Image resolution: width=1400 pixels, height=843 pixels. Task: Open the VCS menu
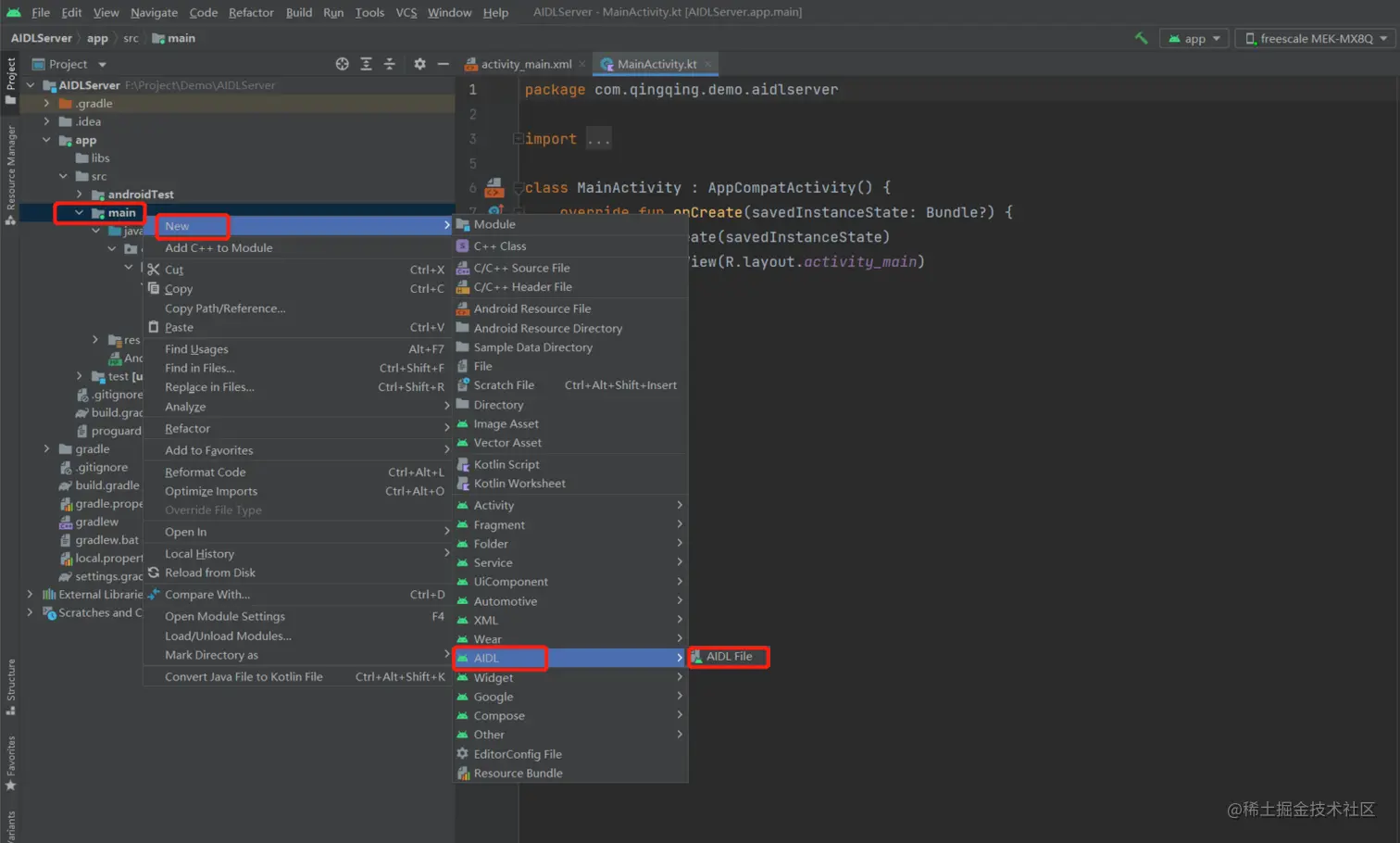(406, 12)
